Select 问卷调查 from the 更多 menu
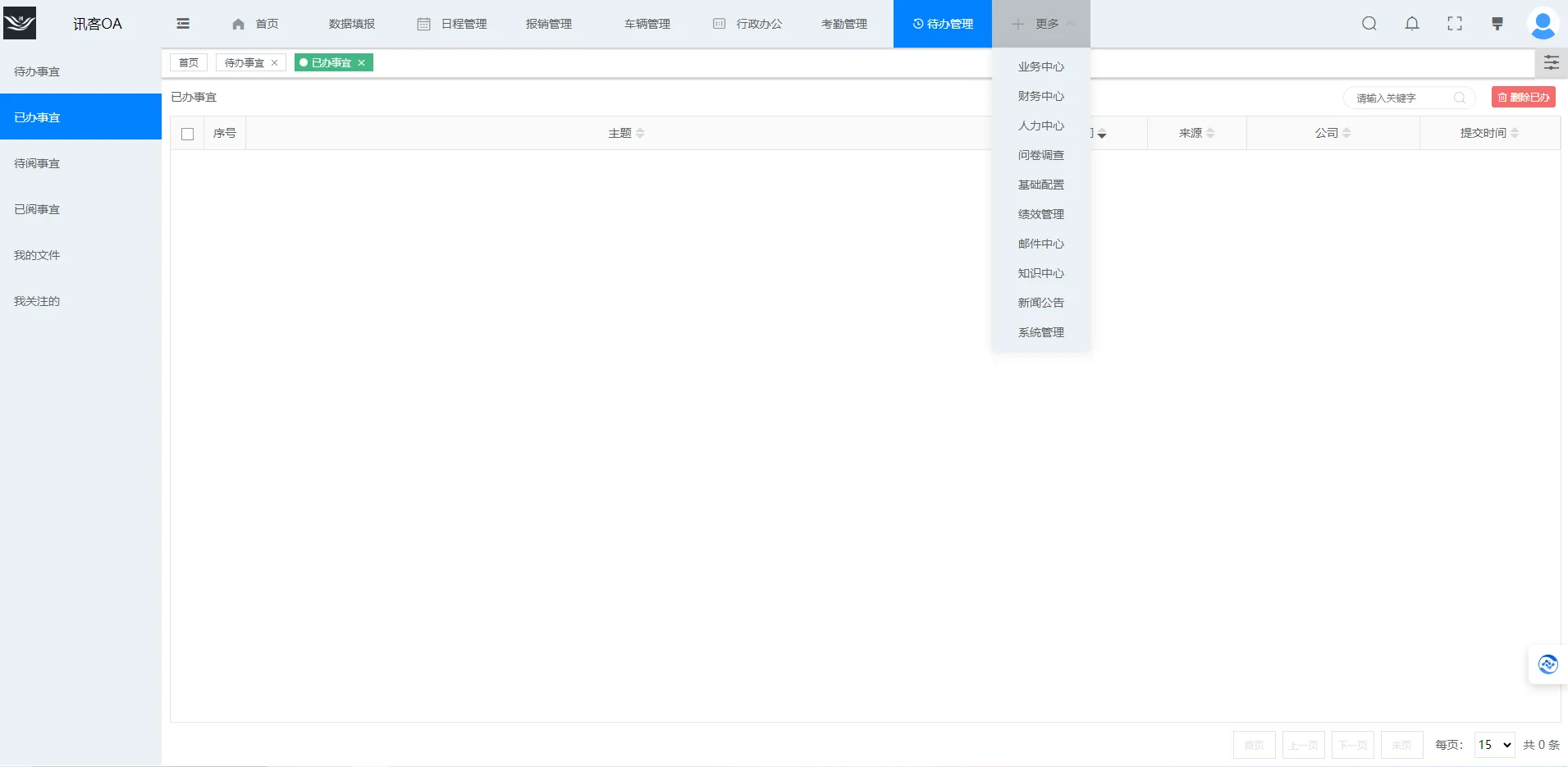The image size is (1568, 767). coord(1041,156)
